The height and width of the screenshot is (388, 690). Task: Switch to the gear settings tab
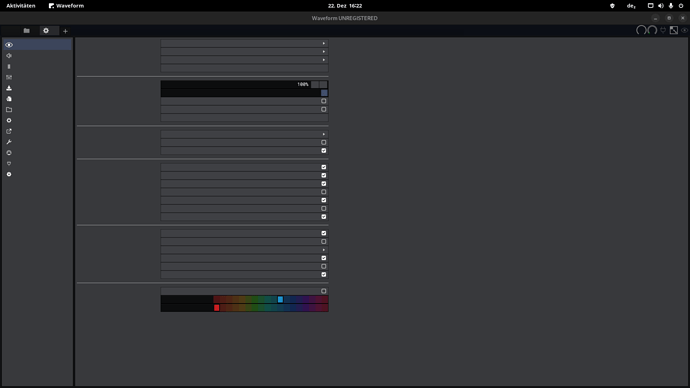(x=46, y=31)
